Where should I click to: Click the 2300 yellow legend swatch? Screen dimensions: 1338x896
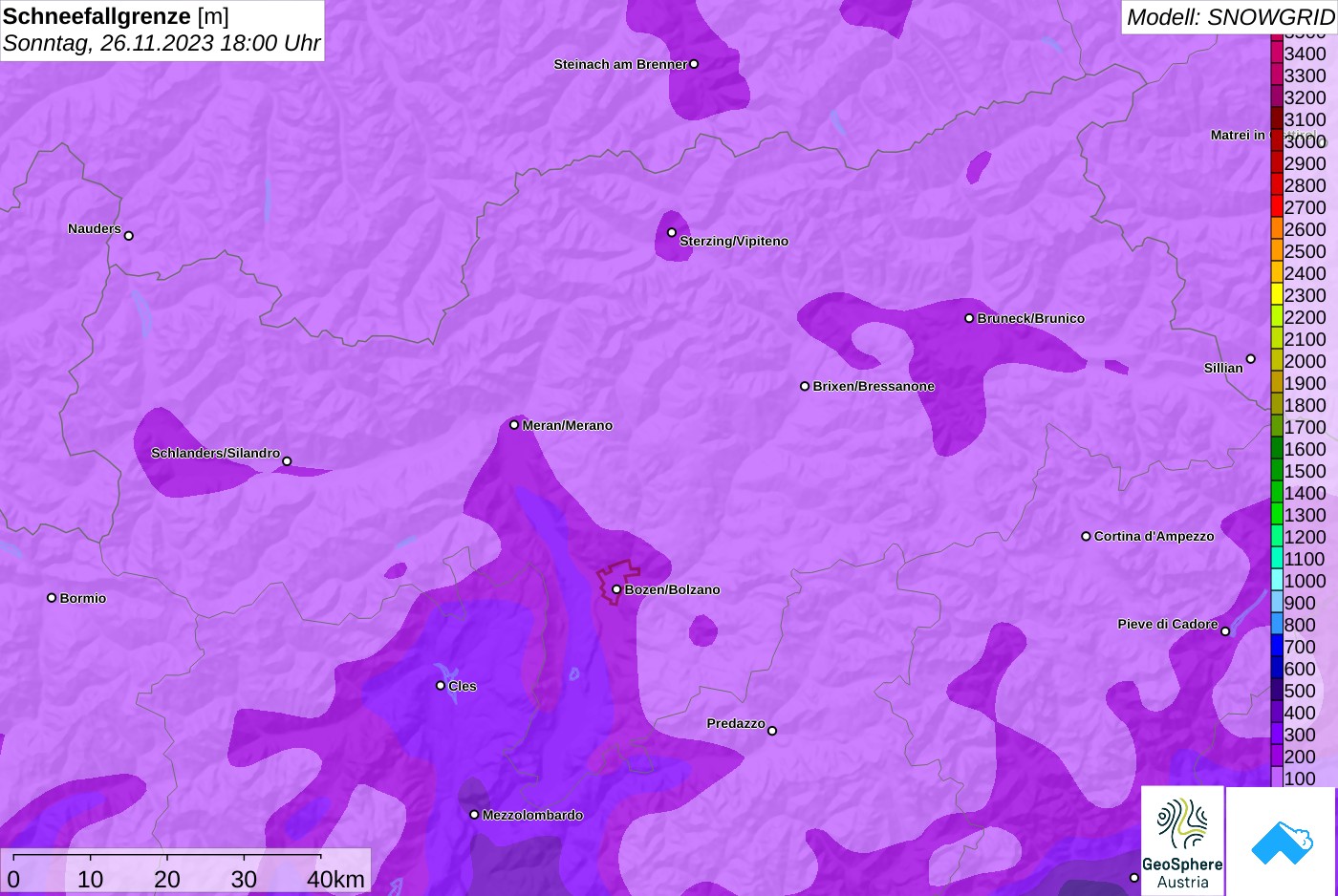(1276, 295)
